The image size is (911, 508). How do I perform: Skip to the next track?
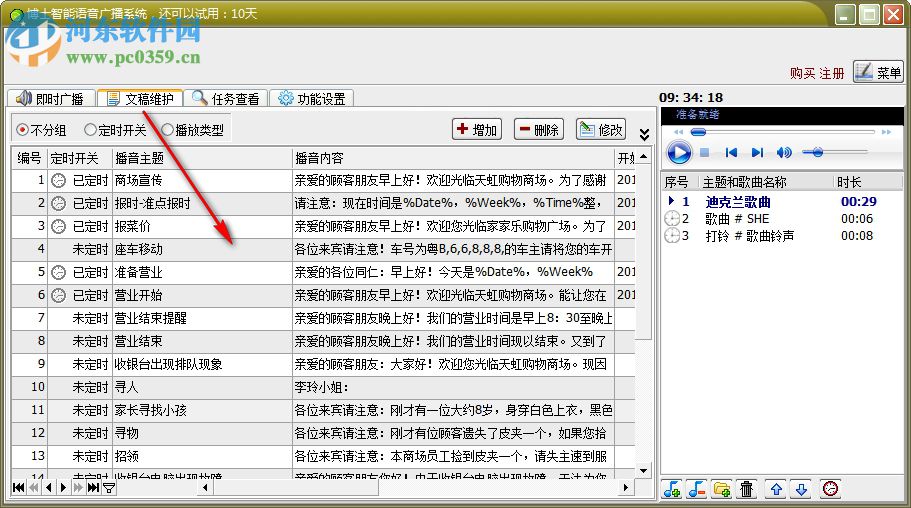pyautogui.click(x=757, y=152)
